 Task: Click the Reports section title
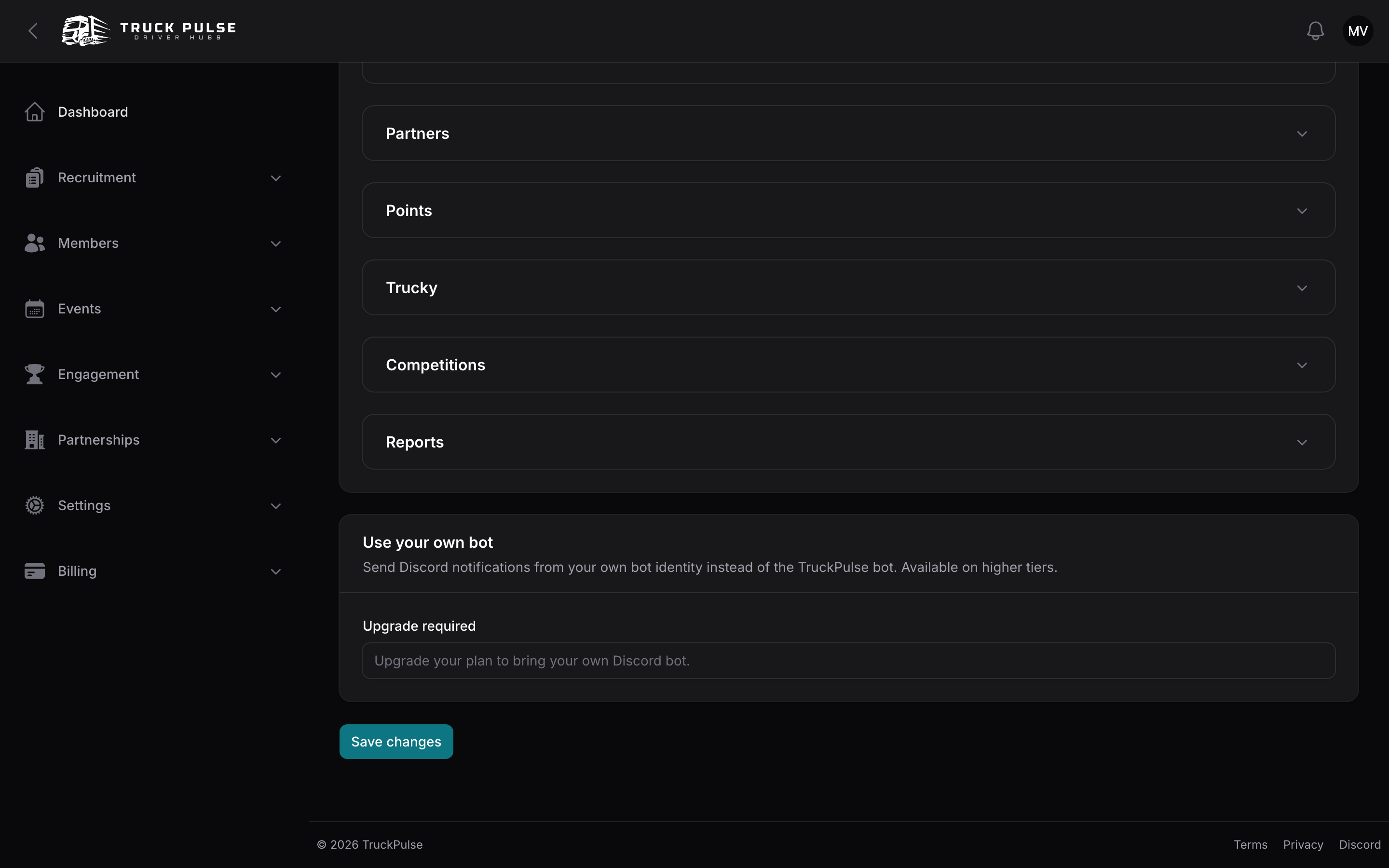[x=414, y=442]
